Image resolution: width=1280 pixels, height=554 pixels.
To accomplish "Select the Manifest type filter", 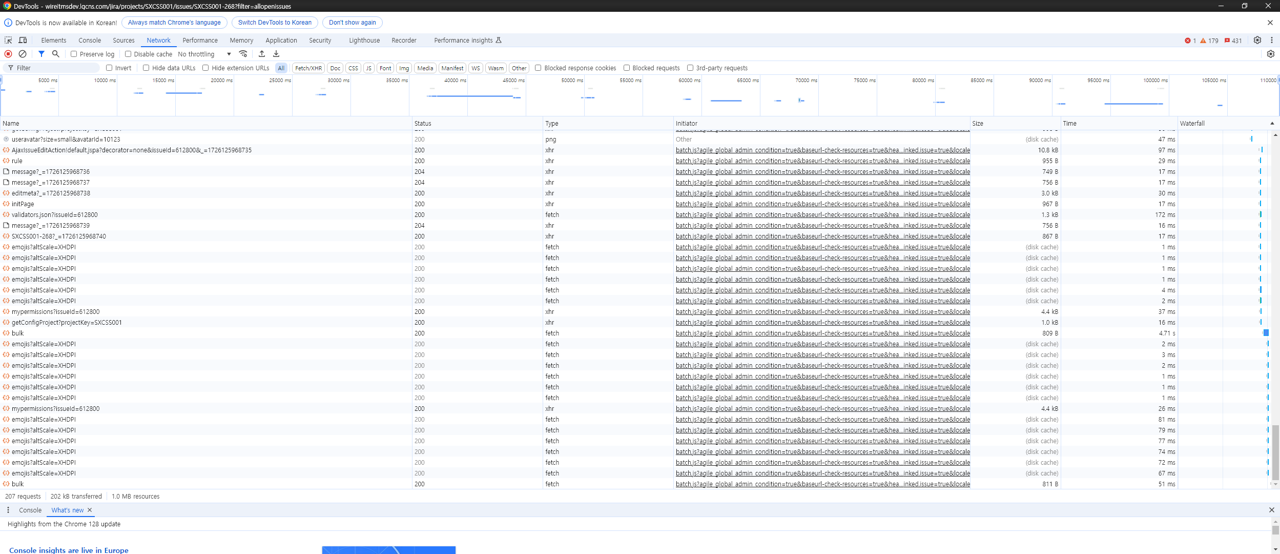I will pos(453,68).
